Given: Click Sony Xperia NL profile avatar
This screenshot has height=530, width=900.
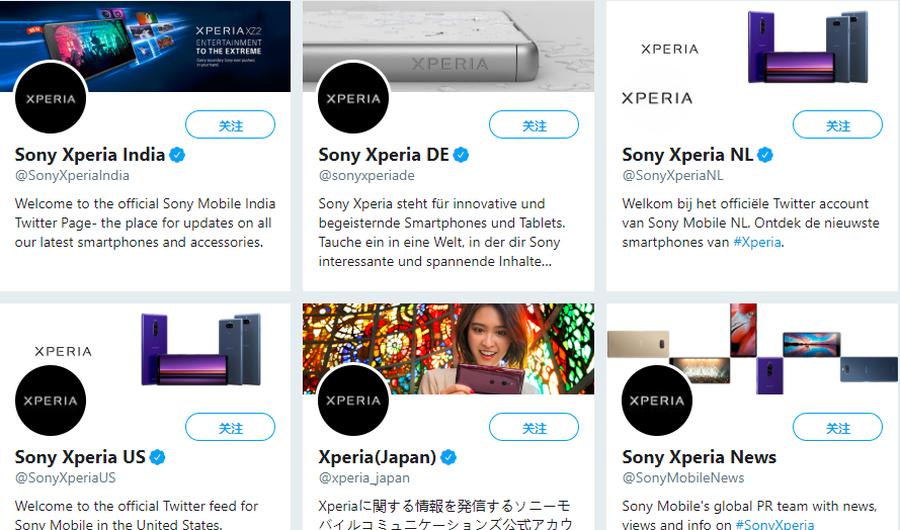Looking at the screenshot, I should point(656,98).
